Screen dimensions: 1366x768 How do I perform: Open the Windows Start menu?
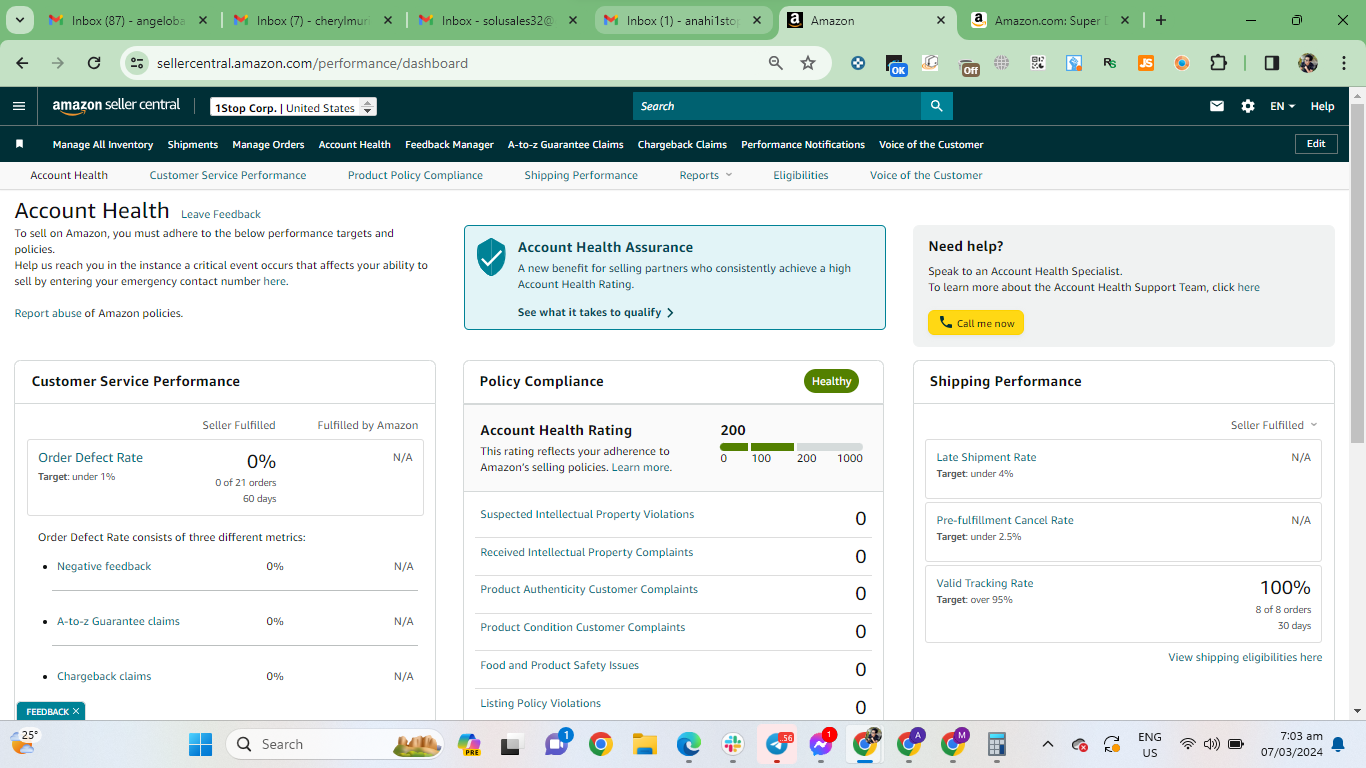pos(201,744)
